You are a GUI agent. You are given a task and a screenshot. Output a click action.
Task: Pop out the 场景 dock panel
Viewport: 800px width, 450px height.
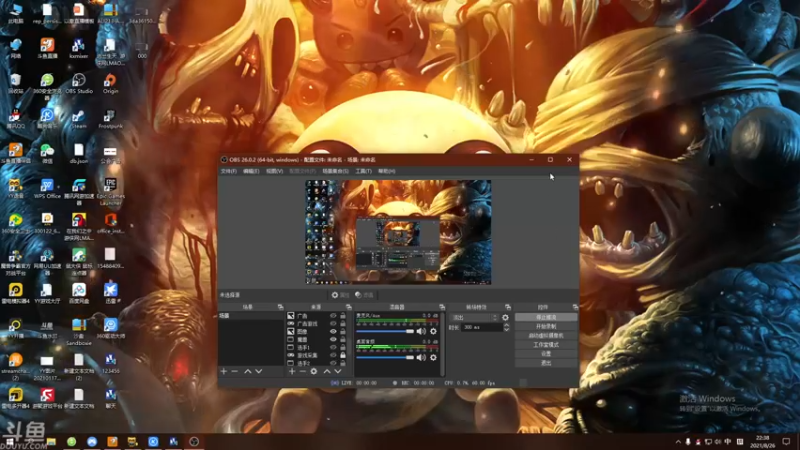(280, 307)
